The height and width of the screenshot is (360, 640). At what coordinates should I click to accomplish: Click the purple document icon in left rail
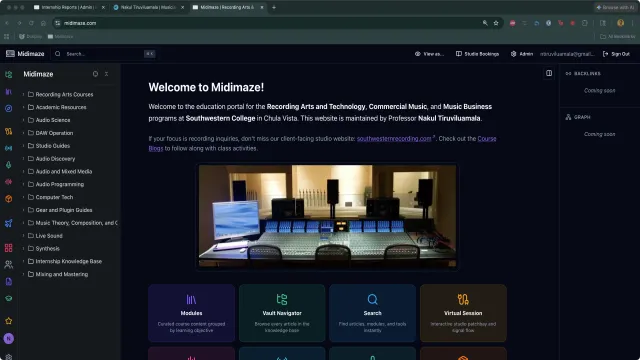(x=9, y=282)
